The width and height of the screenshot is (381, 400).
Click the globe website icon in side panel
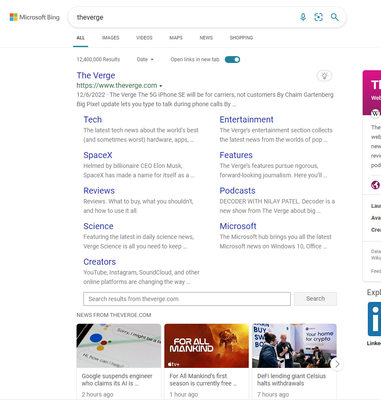375,185
